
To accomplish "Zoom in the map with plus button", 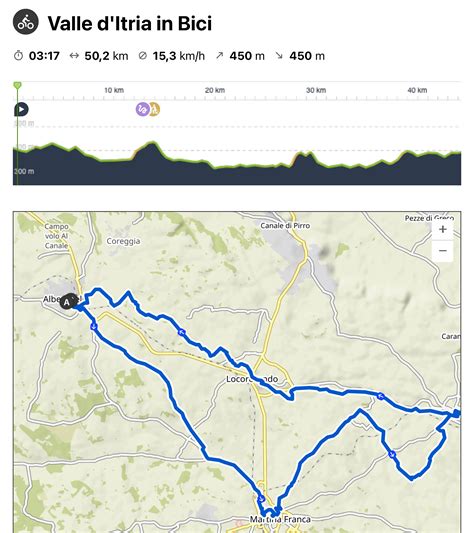I will click(x=442, y=229).
